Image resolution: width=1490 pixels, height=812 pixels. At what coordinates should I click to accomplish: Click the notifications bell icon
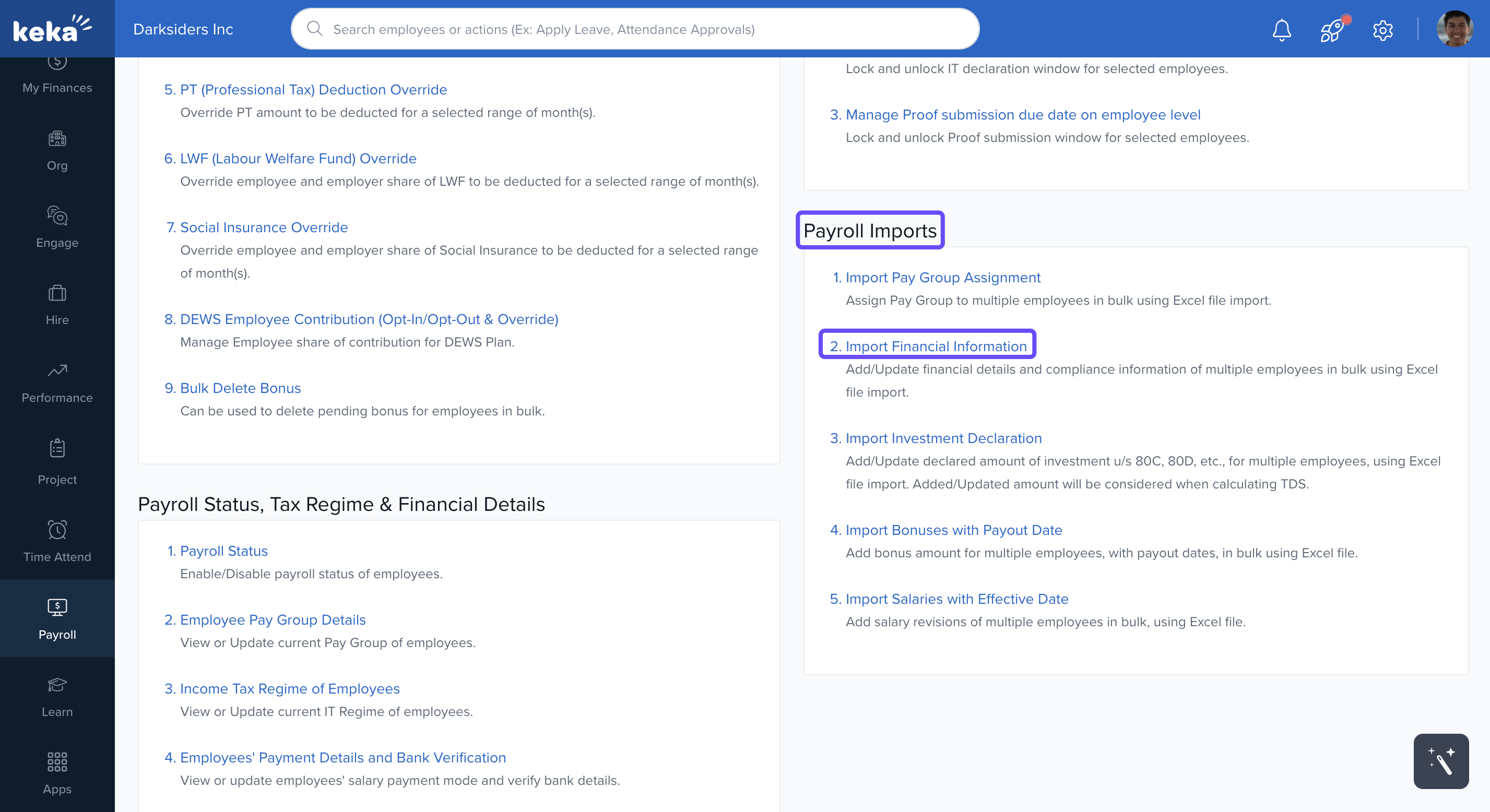1281,30
